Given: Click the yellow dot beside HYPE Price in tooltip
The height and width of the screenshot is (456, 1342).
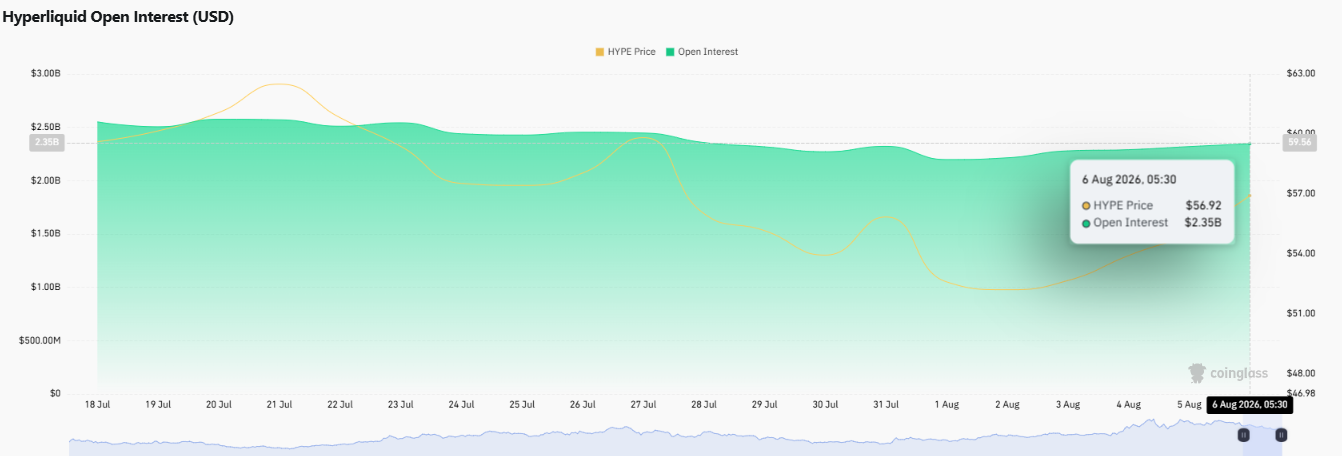Looking at the screenshot, I should pyautogui.click(x=1086, y=205).
